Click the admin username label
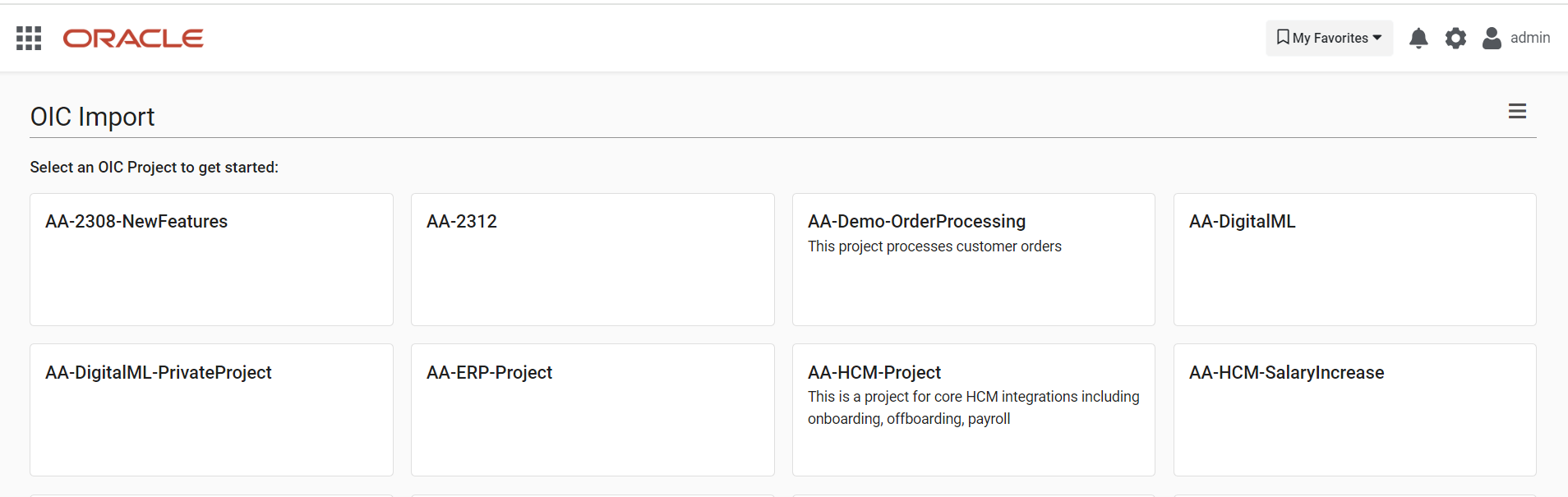 (x=1530, y=38)
